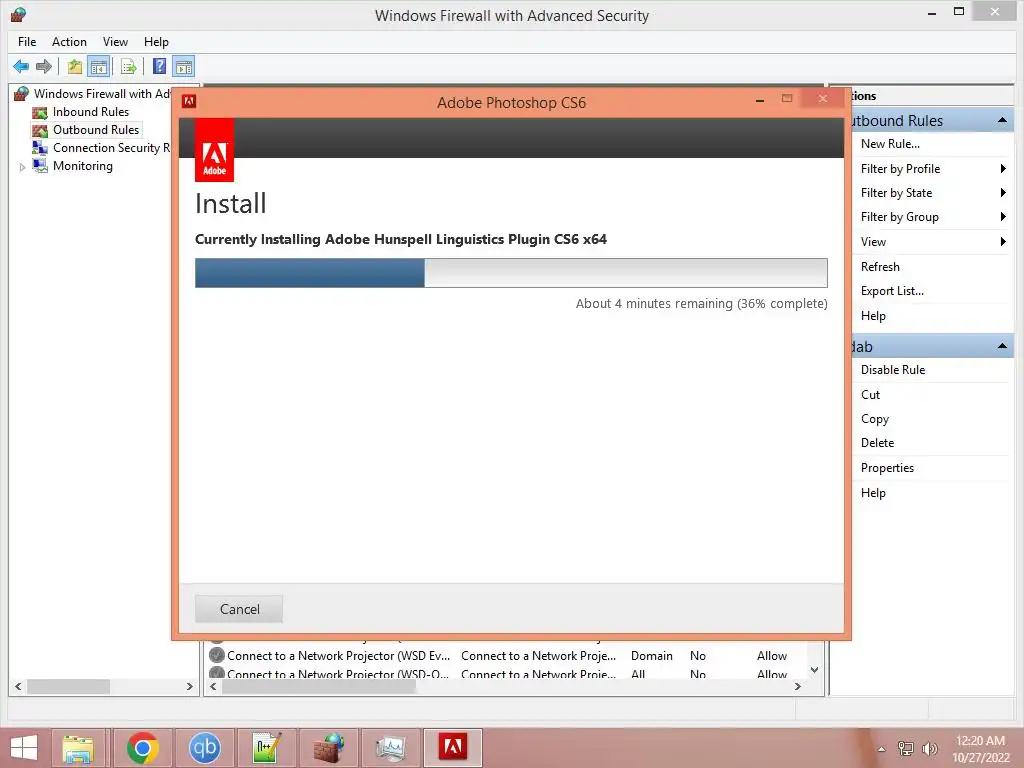Click the console tree horizontal scrollbar thumb
Screen dimensions: 1024x768
(x=69, y=686)
